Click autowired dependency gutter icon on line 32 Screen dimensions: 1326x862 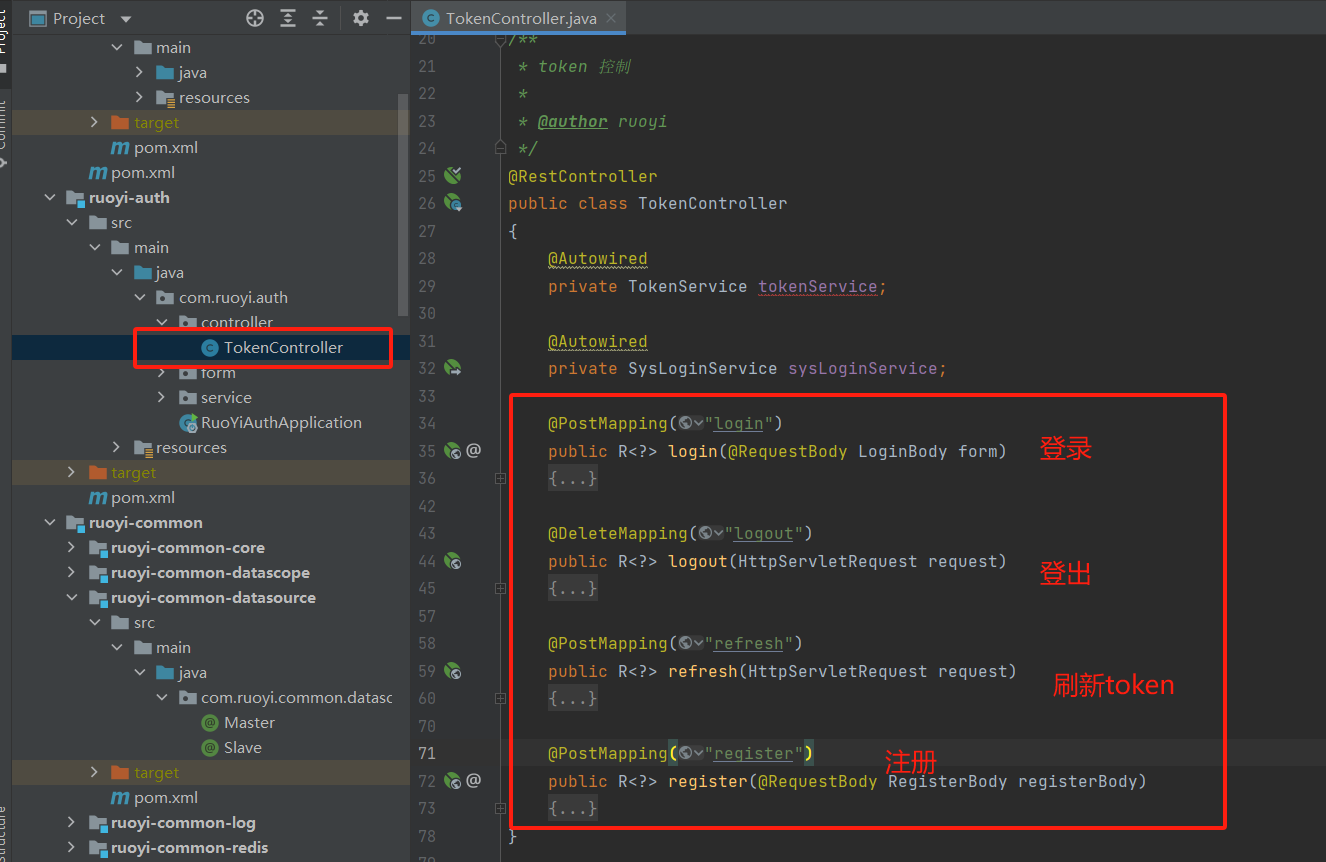tap(453, 368)
